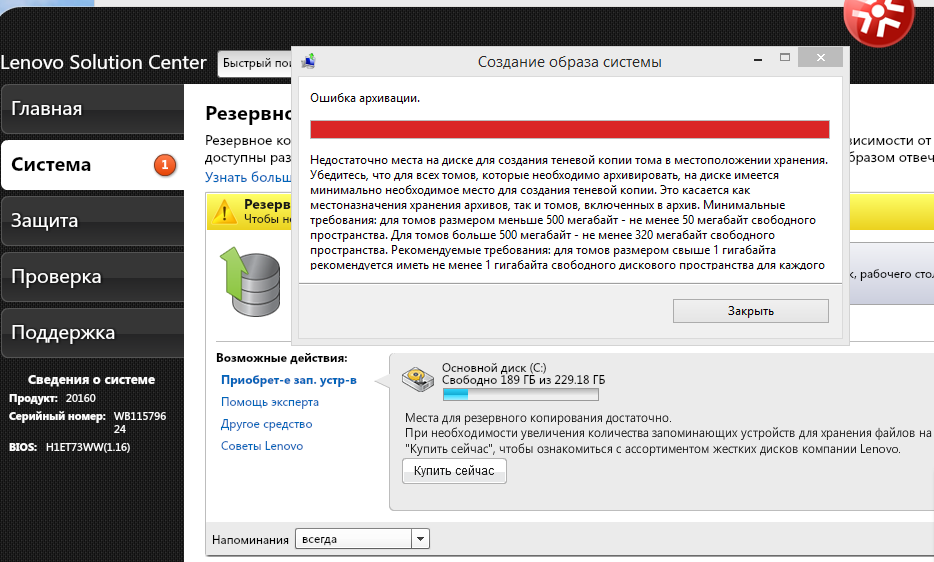Minimize the system image creation dialog
The height and width of the screenshot is (562, 934).
(758, 58)
